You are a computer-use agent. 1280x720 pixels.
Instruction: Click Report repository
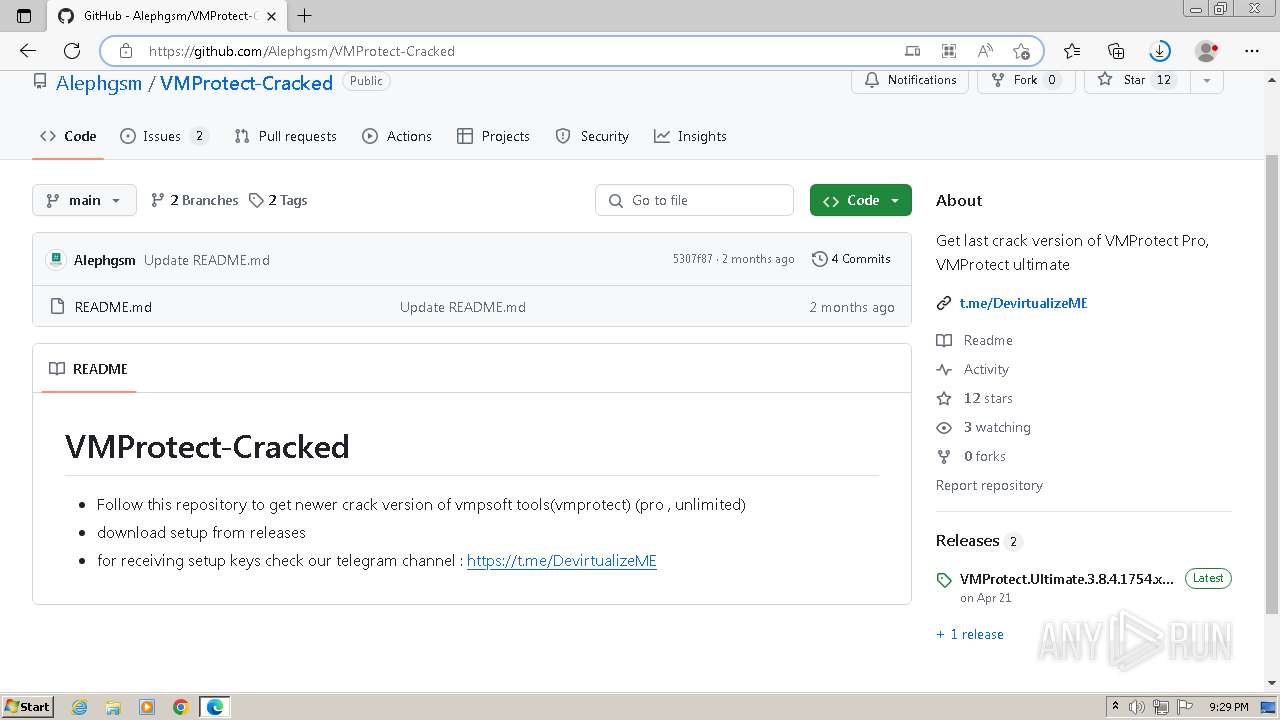tap(989, 485)
